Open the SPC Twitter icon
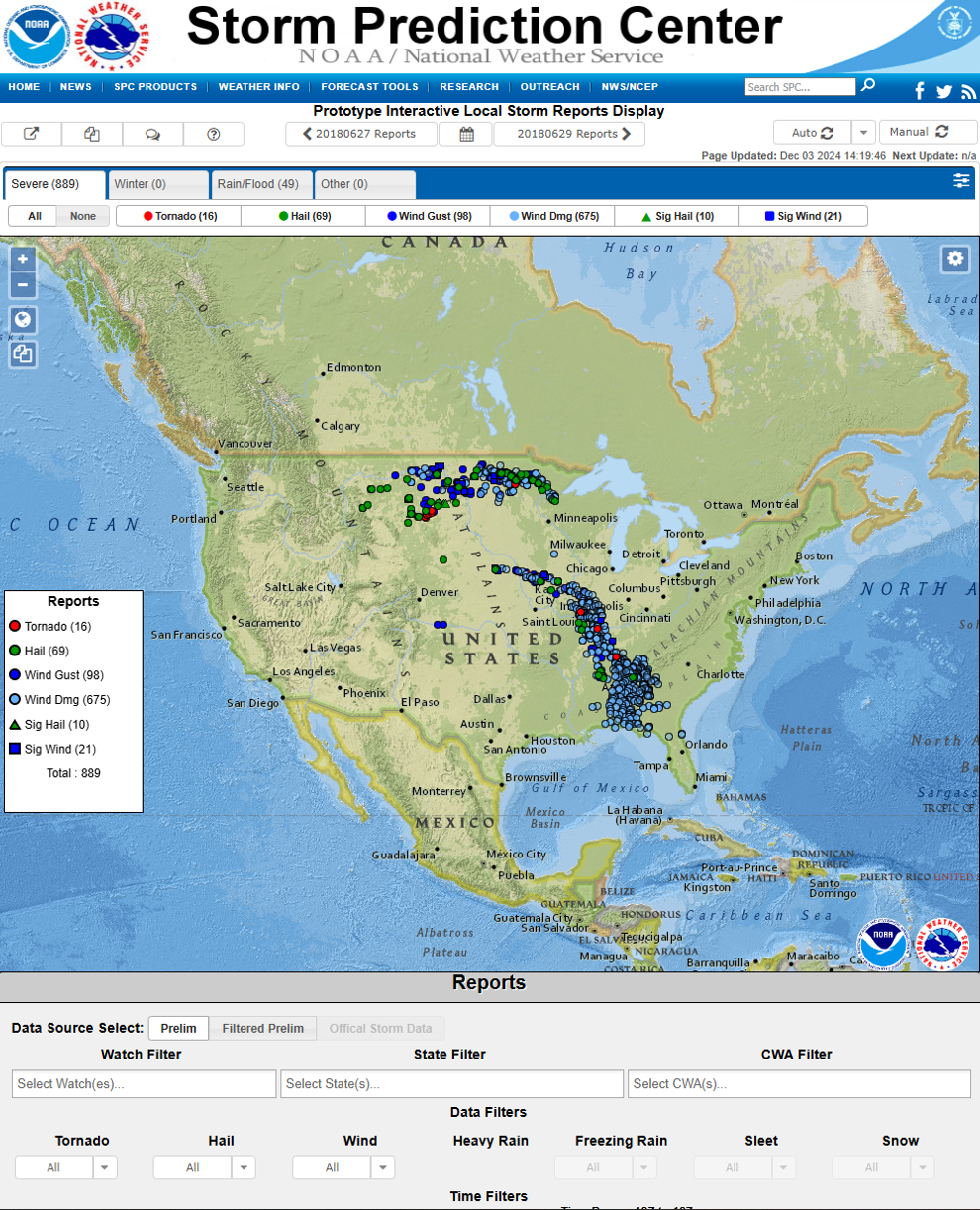The height and width of the screenshot is (1210, 980). pos(944,91)
